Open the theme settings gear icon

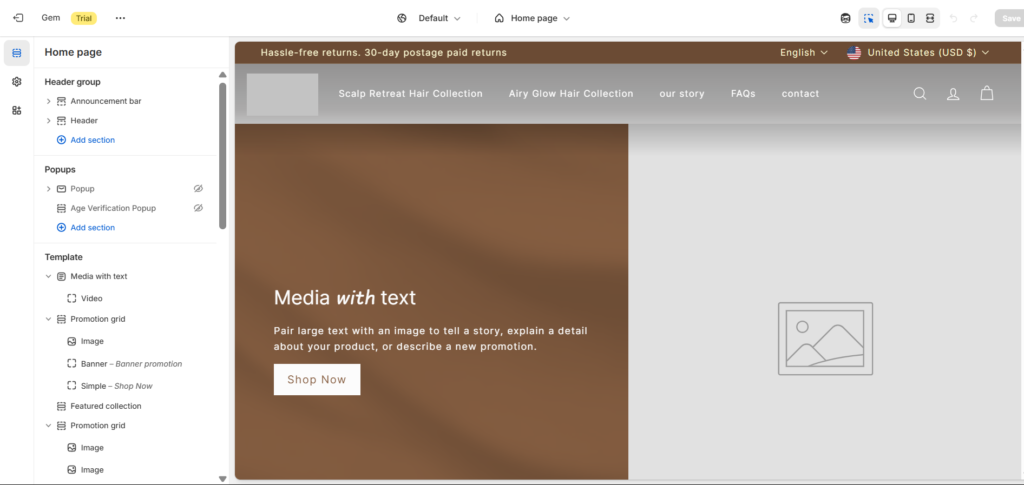pos(17,82)
